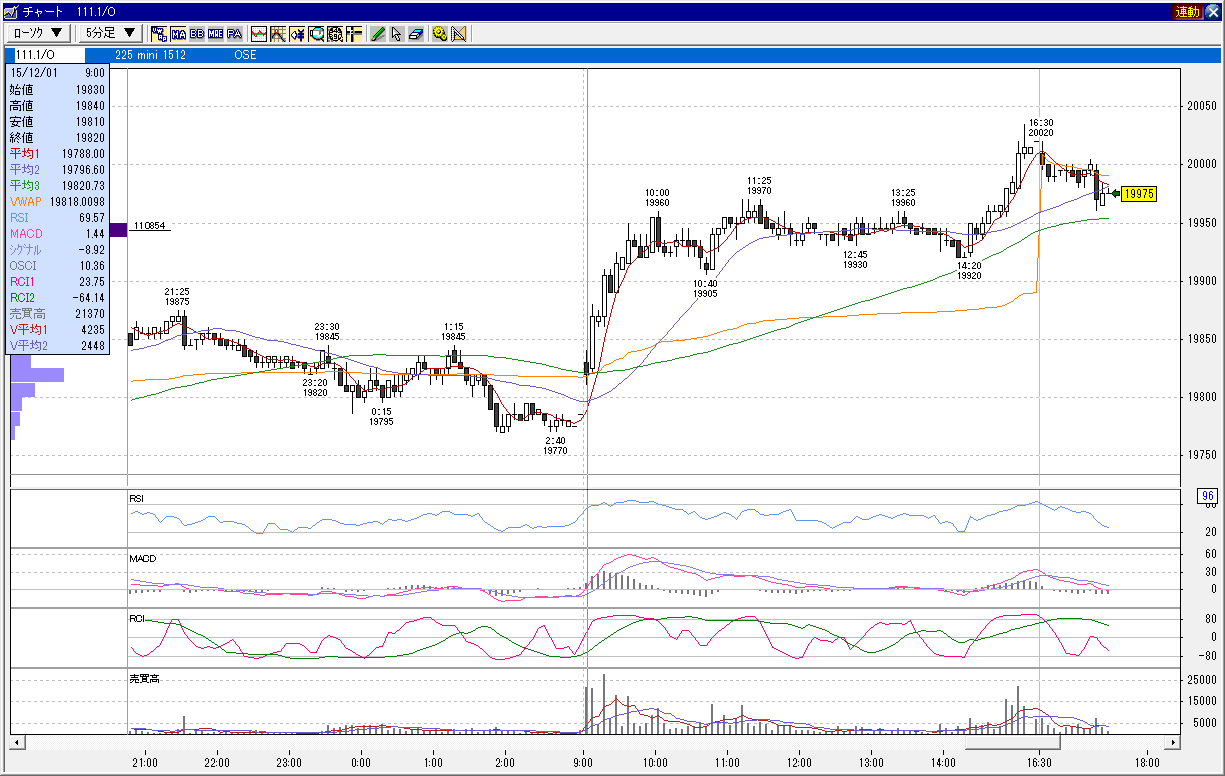Toggle the PA indicator icon

(234, 33)
